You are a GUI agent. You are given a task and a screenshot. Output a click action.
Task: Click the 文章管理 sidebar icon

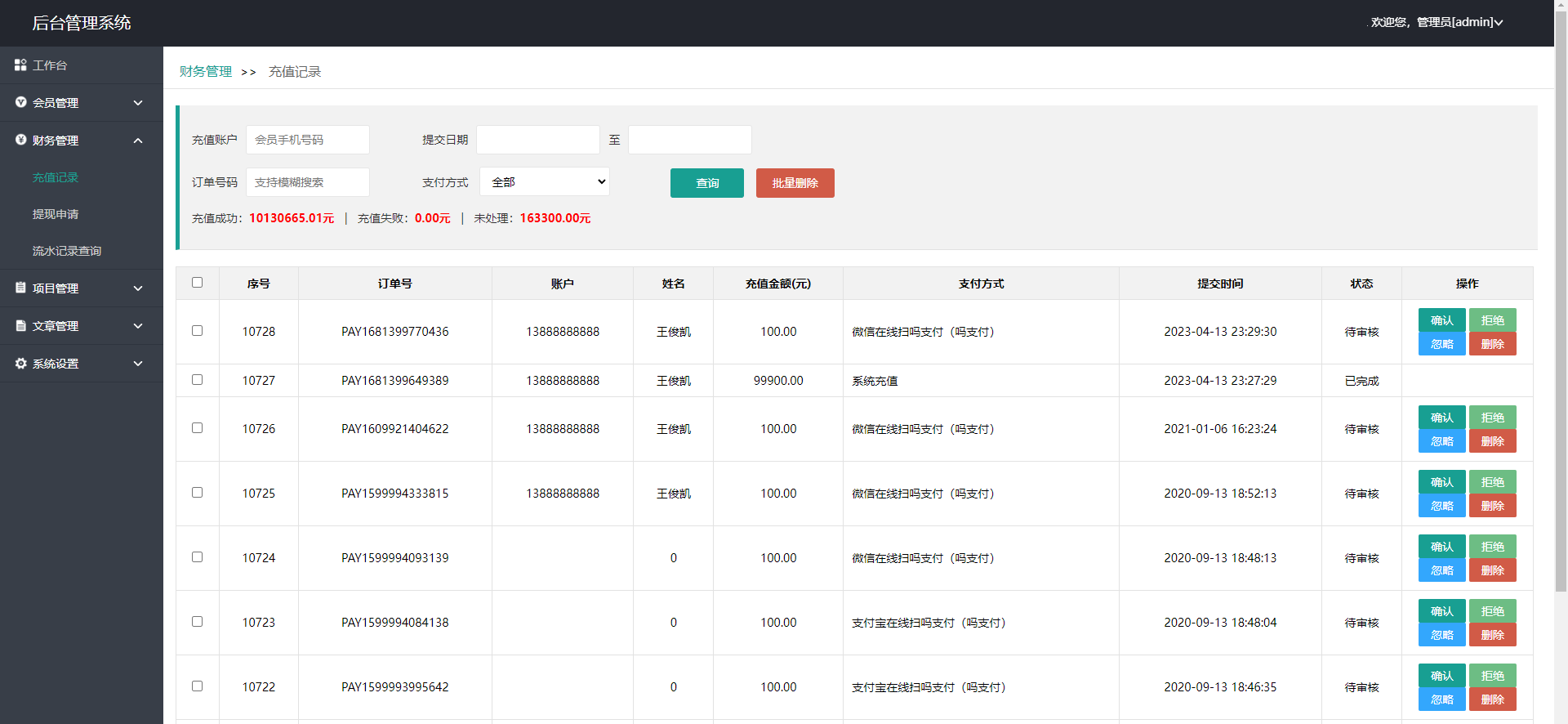coord(20,325)
